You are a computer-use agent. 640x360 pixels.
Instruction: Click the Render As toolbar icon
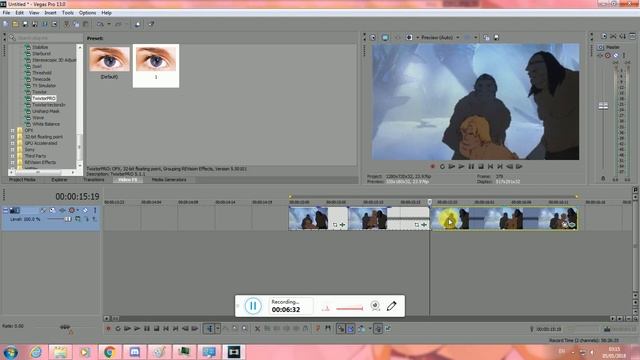(x=44, y=24)
